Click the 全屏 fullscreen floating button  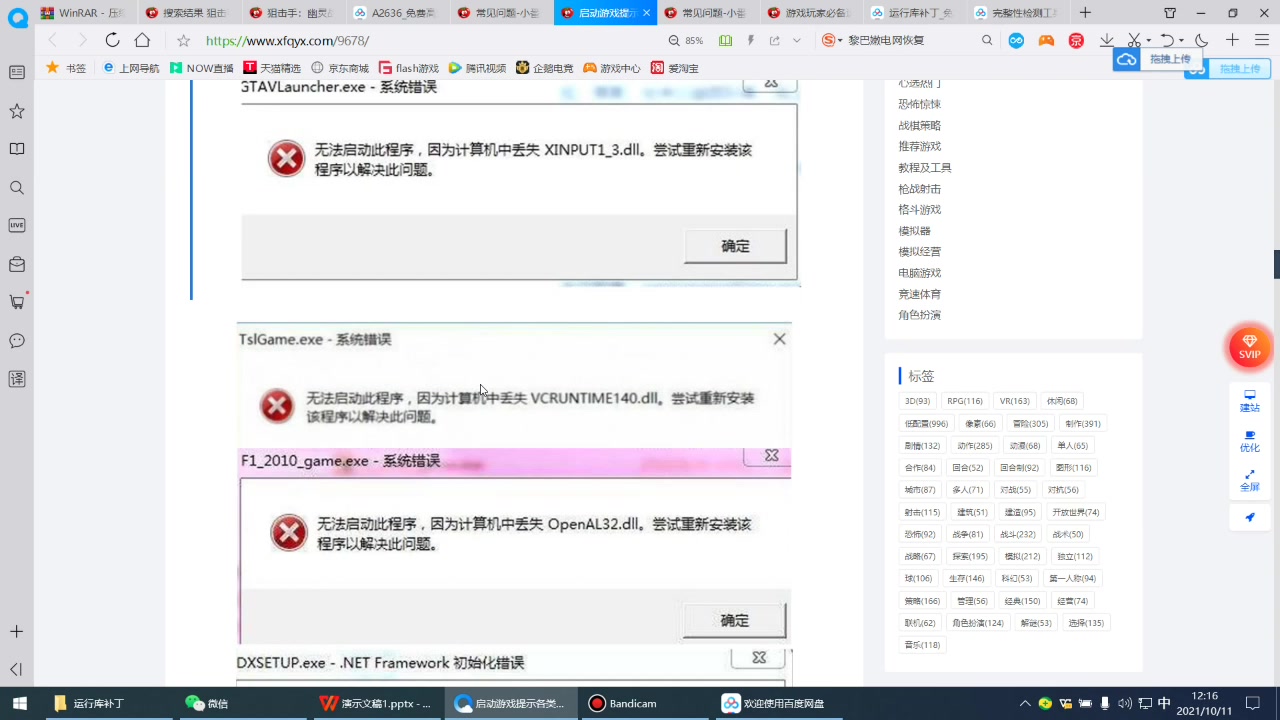point(1250,480)
